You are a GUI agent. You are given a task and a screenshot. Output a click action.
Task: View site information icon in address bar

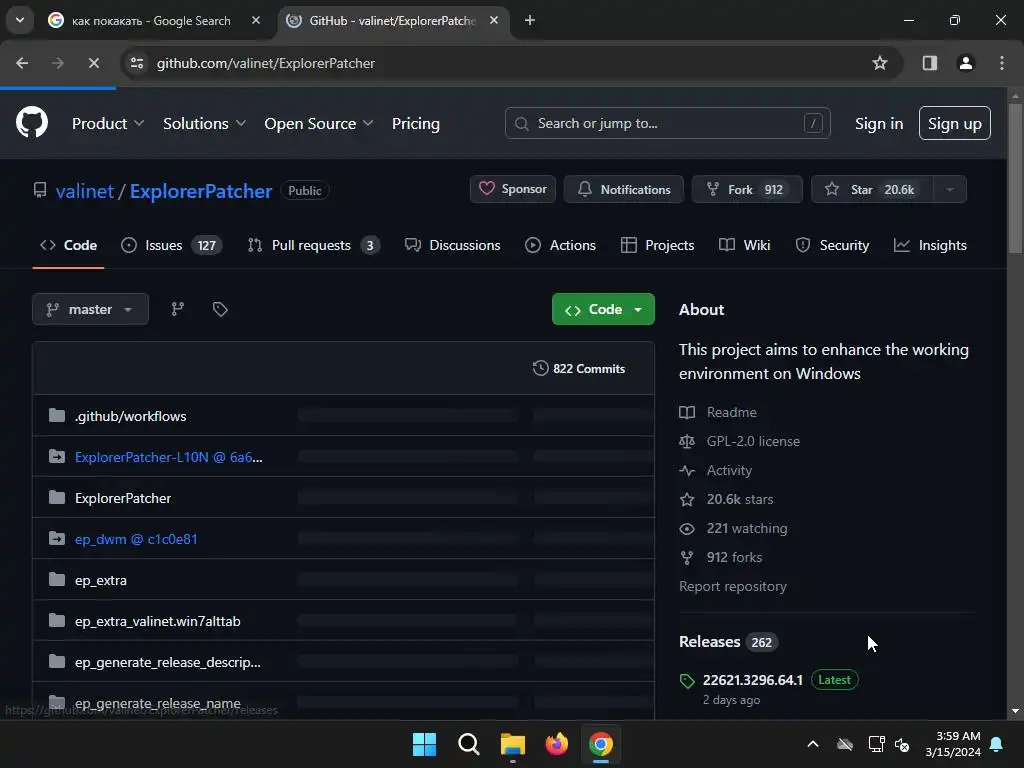[136, 63]
